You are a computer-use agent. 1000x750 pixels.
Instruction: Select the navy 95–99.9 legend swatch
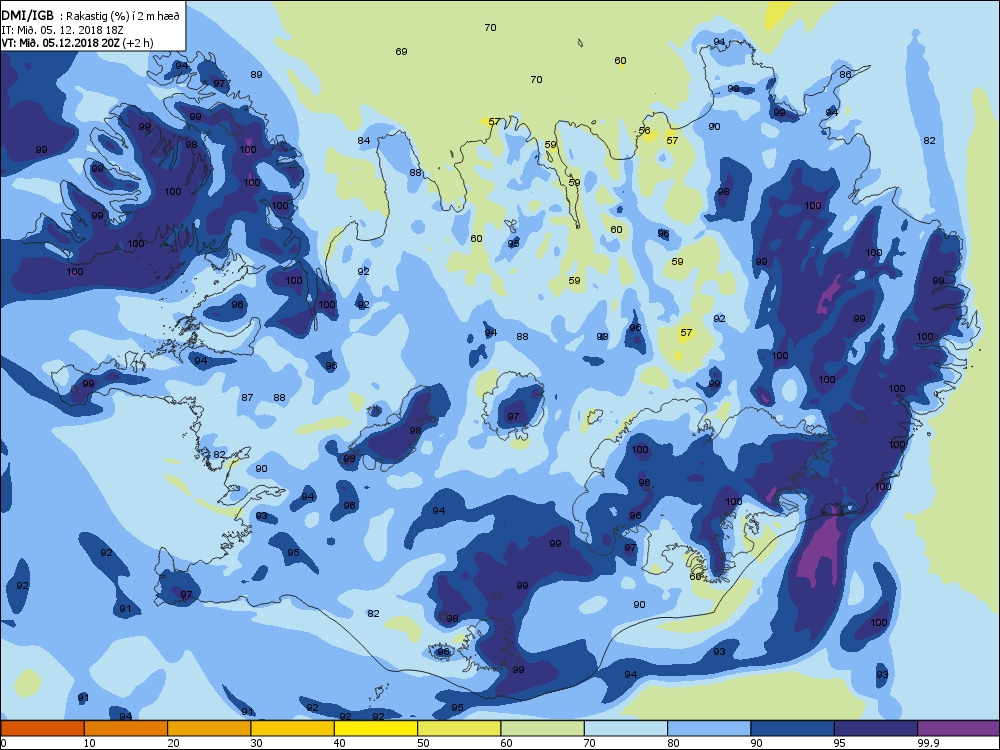[x=876, y=728]
